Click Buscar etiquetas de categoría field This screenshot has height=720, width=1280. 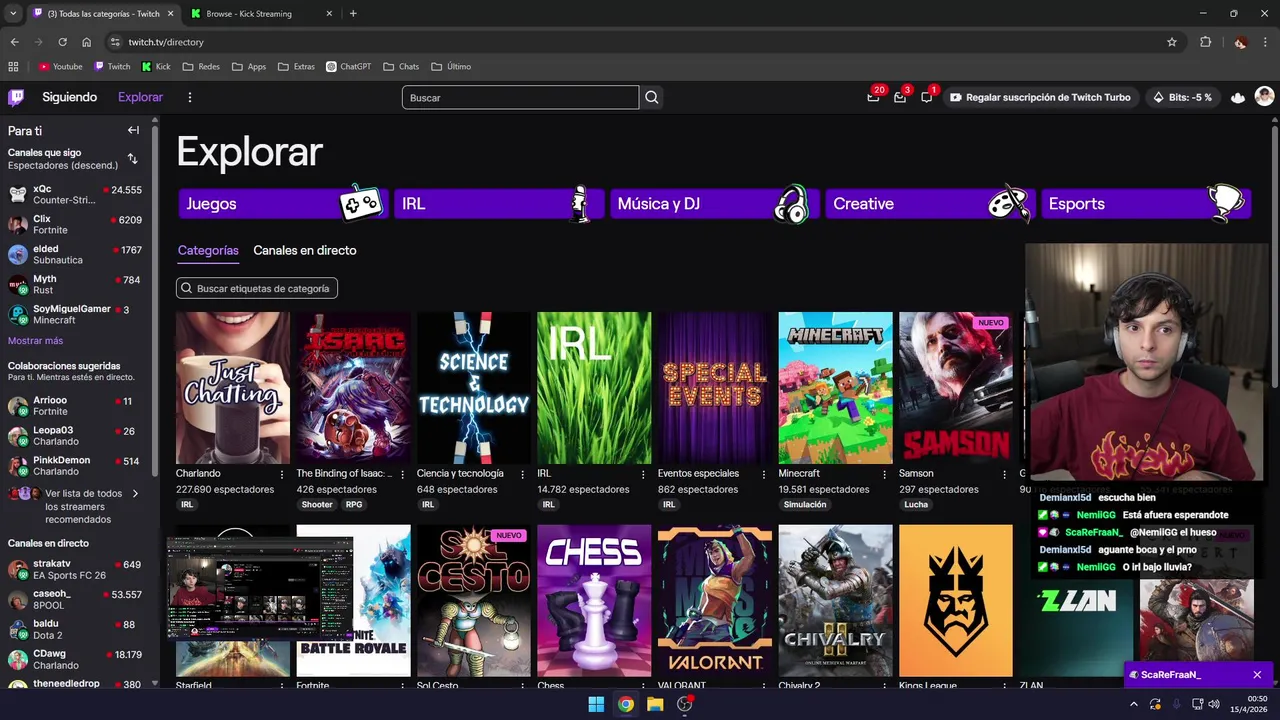pyautogui.click(x=257, y=288)
